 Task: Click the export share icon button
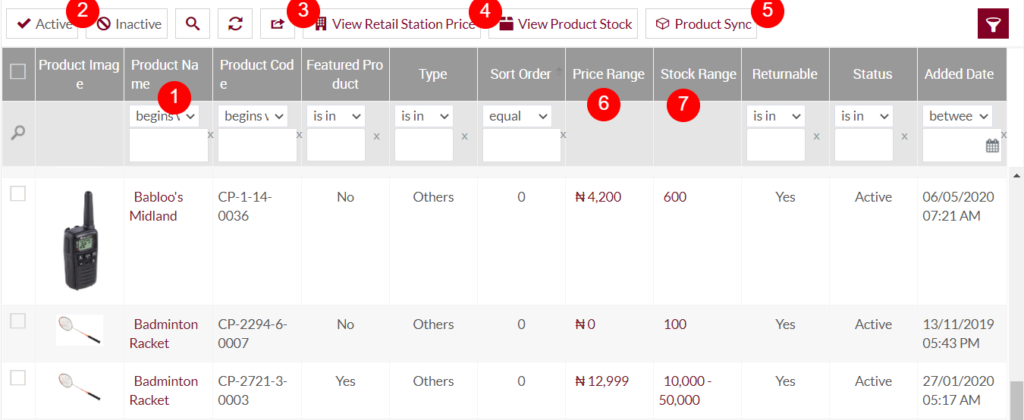277,23
